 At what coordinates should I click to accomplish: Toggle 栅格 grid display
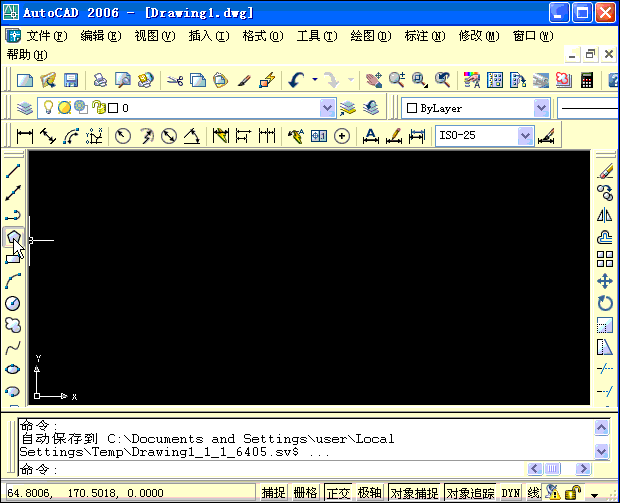[305, 493]
